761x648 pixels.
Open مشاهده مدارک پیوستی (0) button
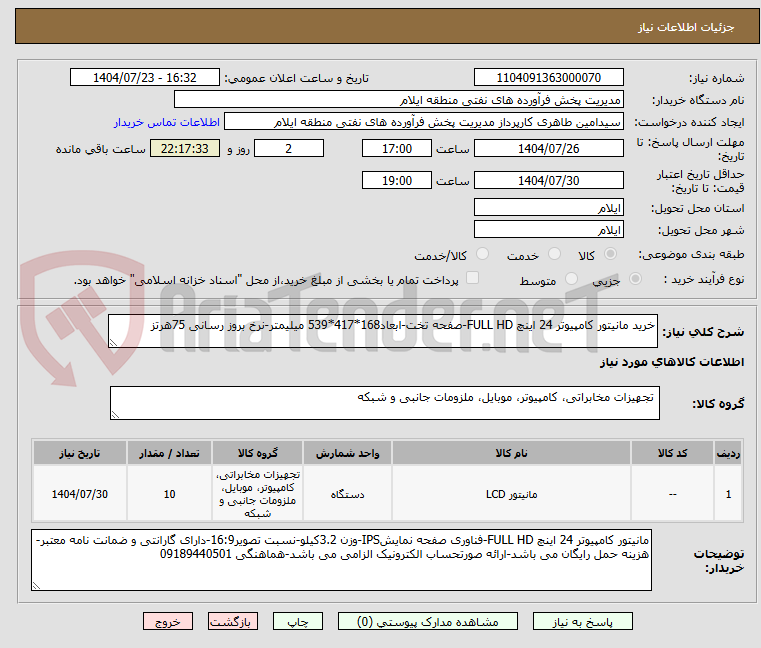pos(428,621)
